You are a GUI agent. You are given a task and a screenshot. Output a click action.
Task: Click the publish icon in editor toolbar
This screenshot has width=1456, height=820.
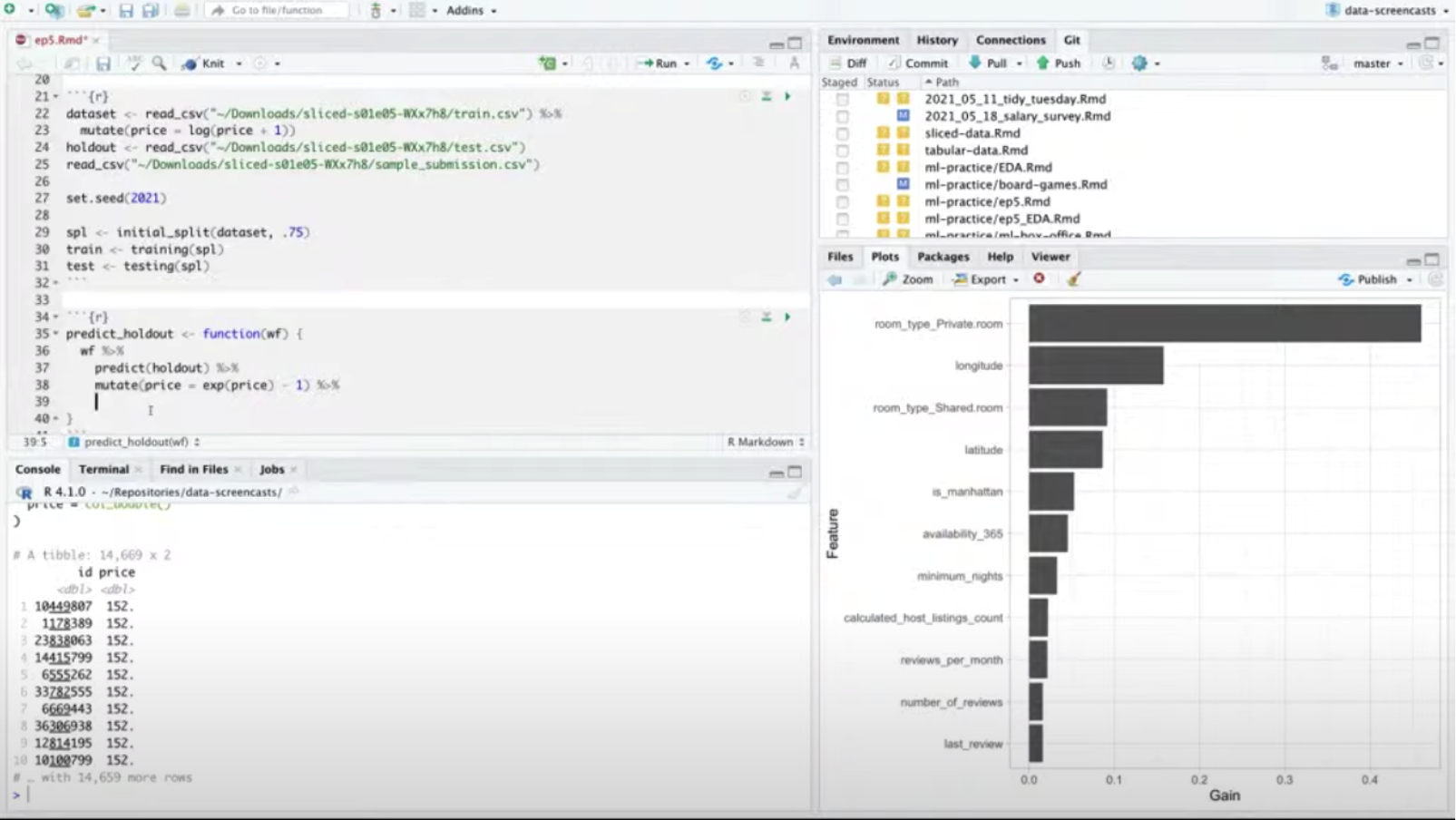point(715,63)
